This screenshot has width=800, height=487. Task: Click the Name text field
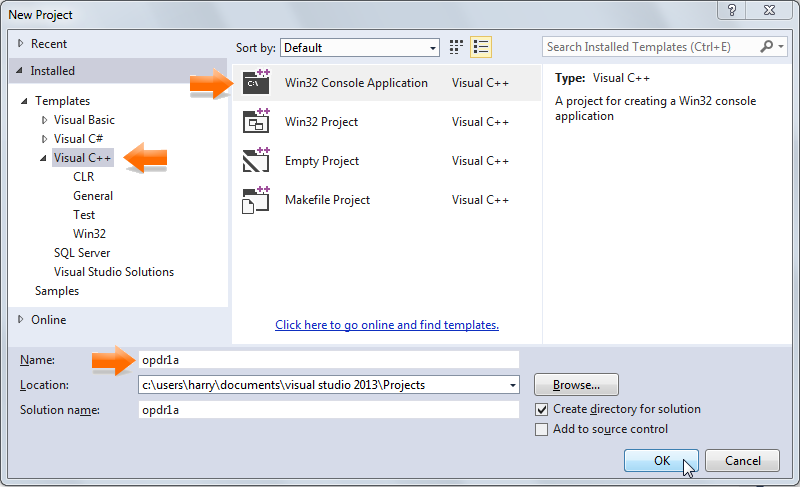(328, 359)
